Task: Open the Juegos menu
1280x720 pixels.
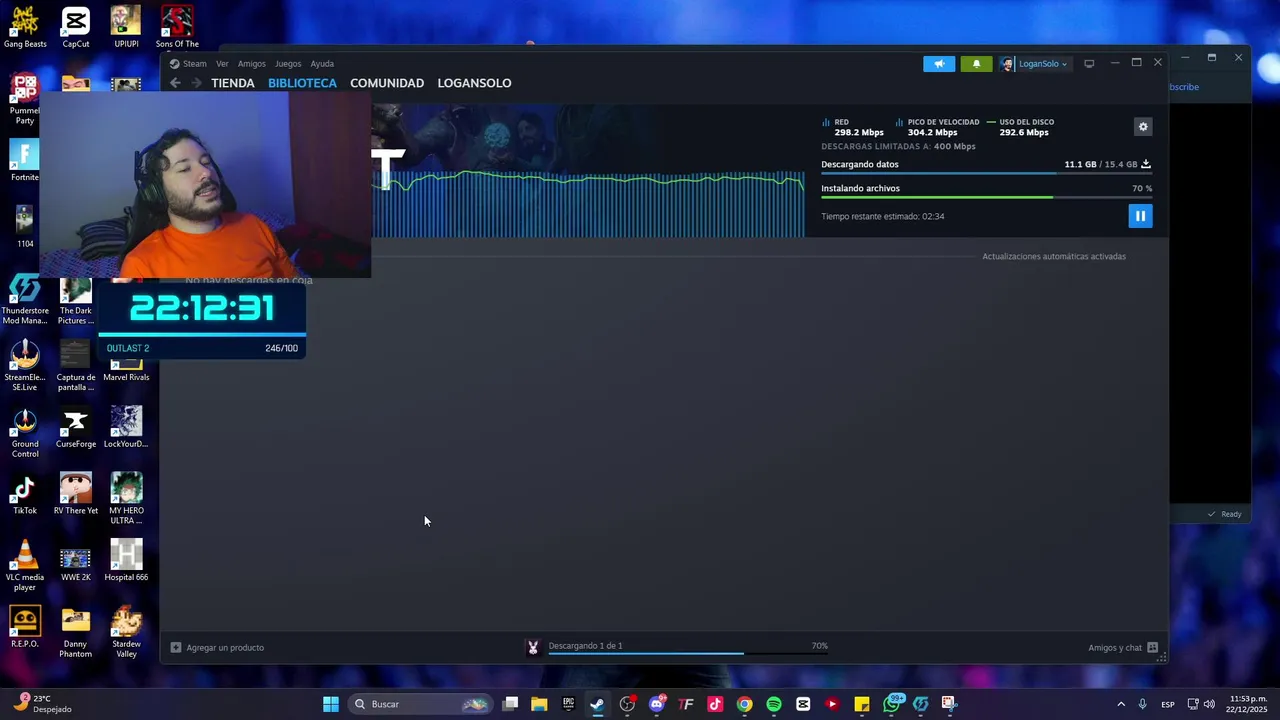Action: tap(288, 64)
